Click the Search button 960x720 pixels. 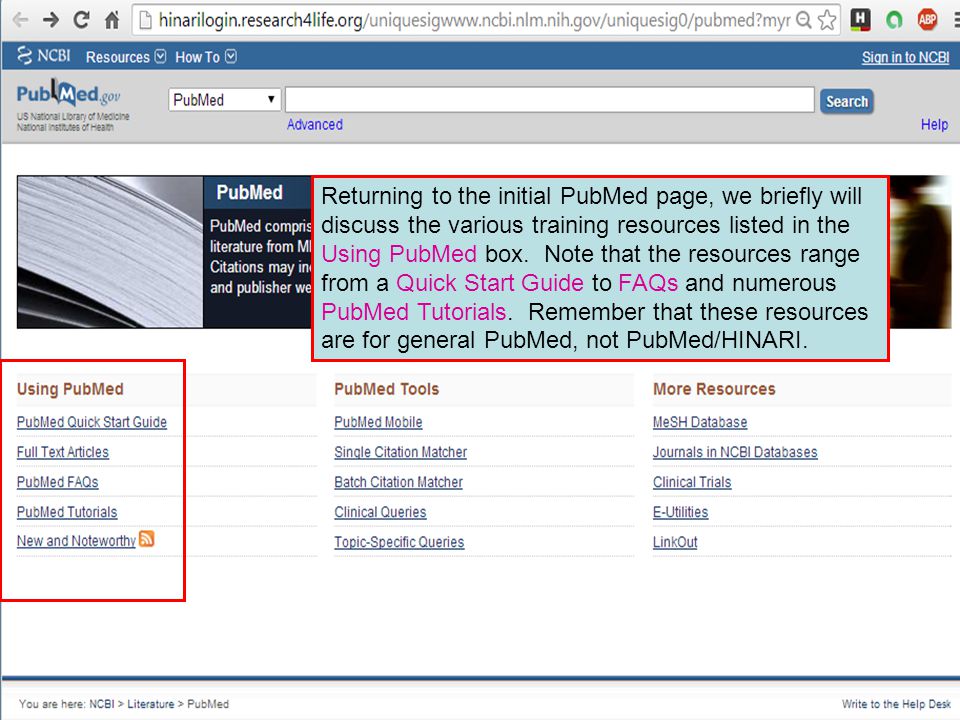[x=847, y=101]
